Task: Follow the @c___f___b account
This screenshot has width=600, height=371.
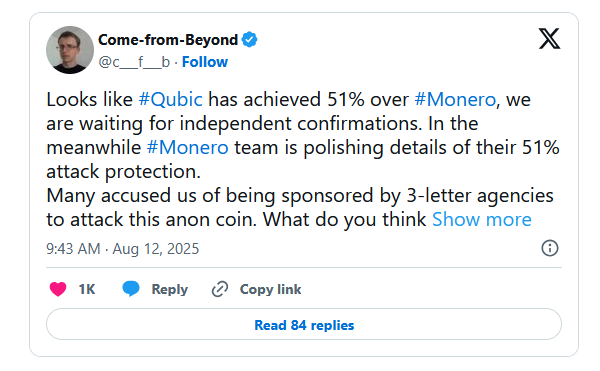Action: (x=205, y=62)
